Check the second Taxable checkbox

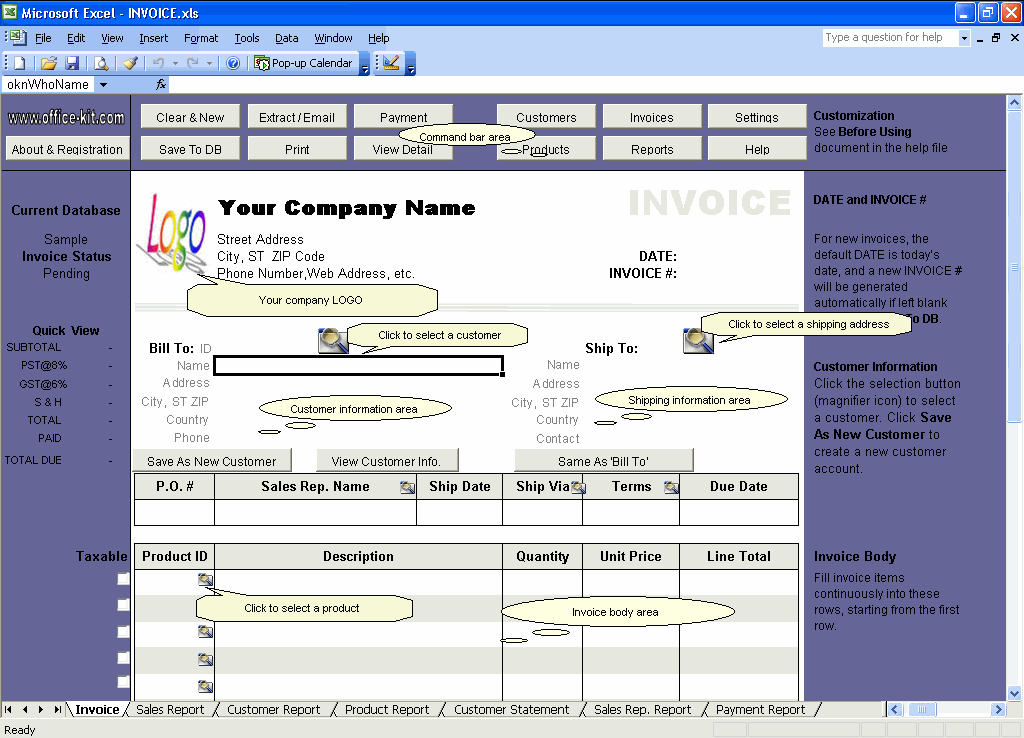click(122, 604)
